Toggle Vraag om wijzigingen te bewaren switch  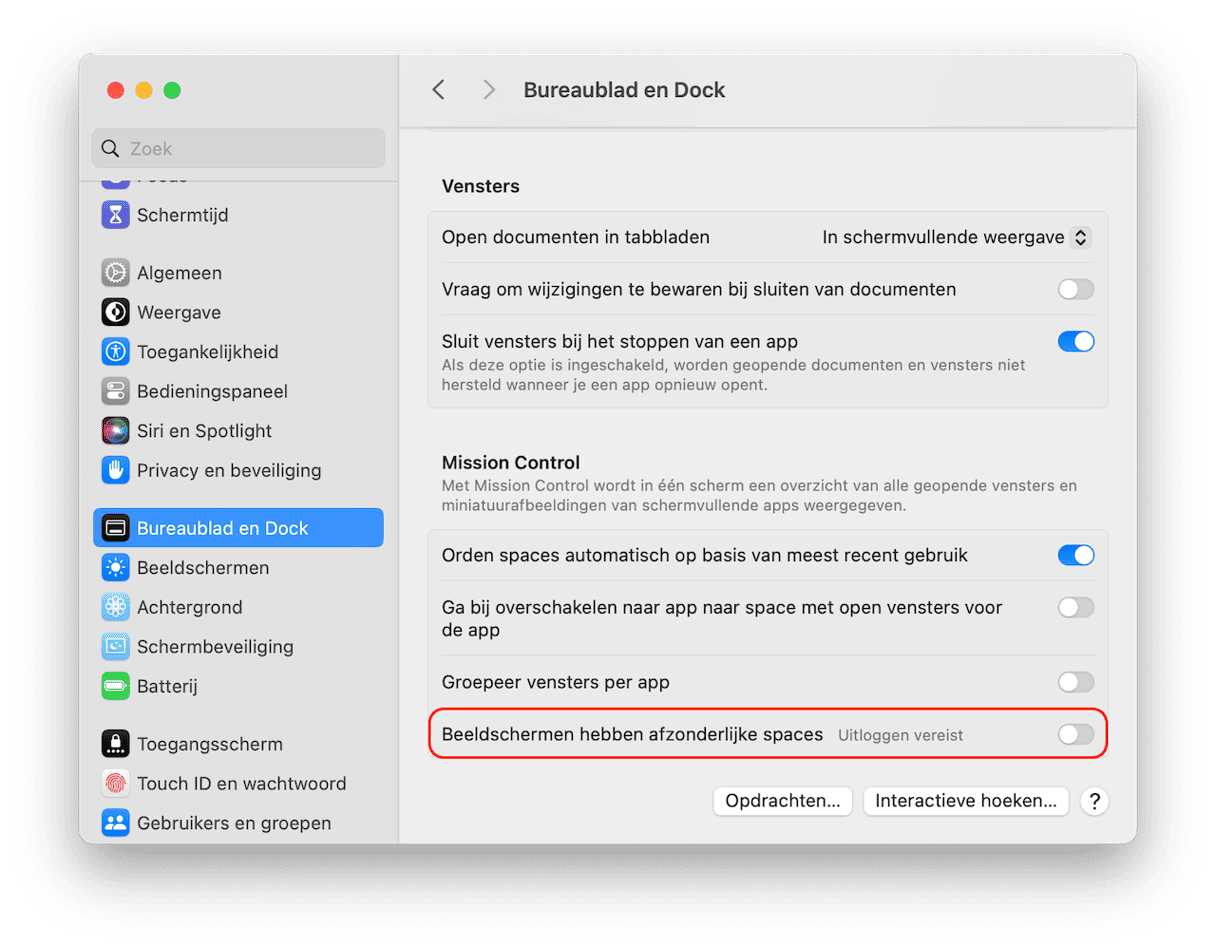pos(1076,289)
